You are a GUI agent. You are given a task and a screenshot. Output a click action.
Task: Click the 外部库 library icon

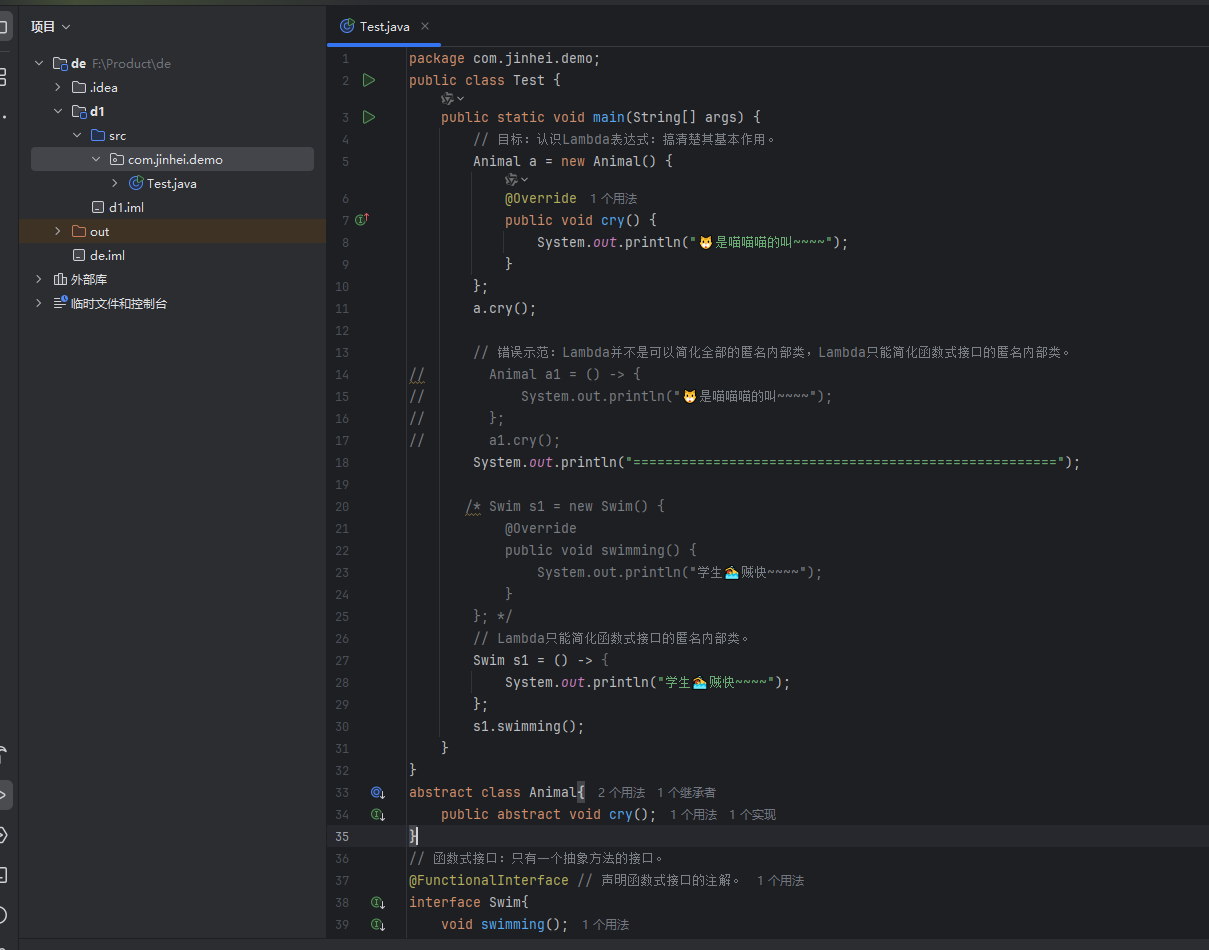tap(60, 279)
